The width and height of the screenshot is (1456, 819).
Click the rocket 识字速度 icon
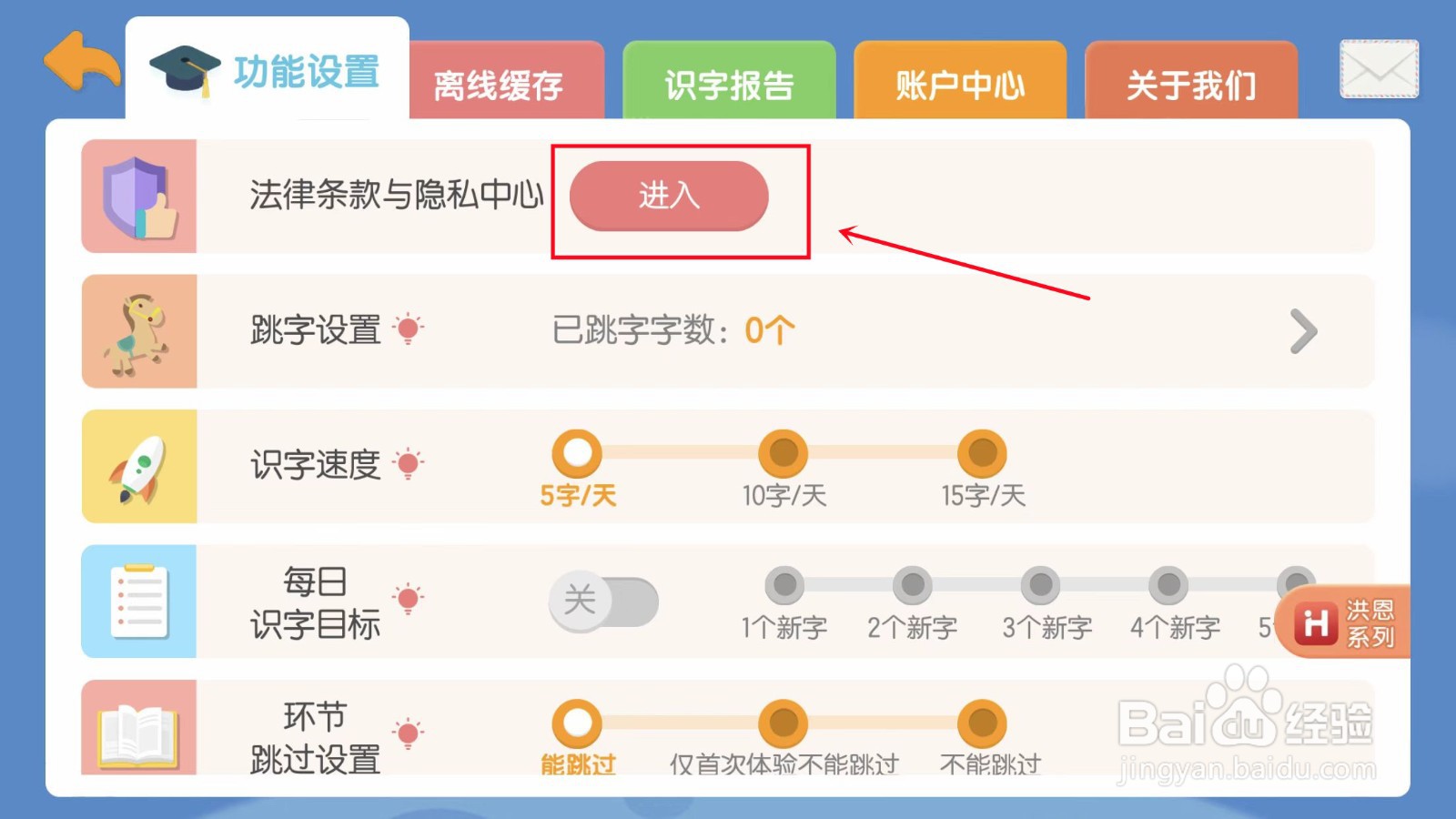pos(139,467)
